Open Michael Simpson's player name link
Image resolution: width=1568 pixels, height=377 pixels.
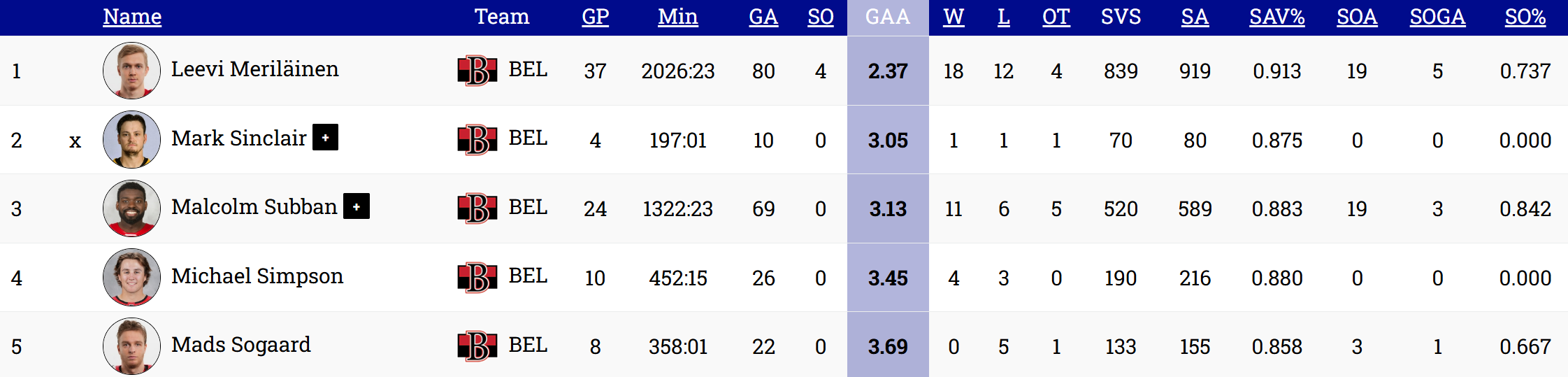pyautogui.click(x=257, y=276)
